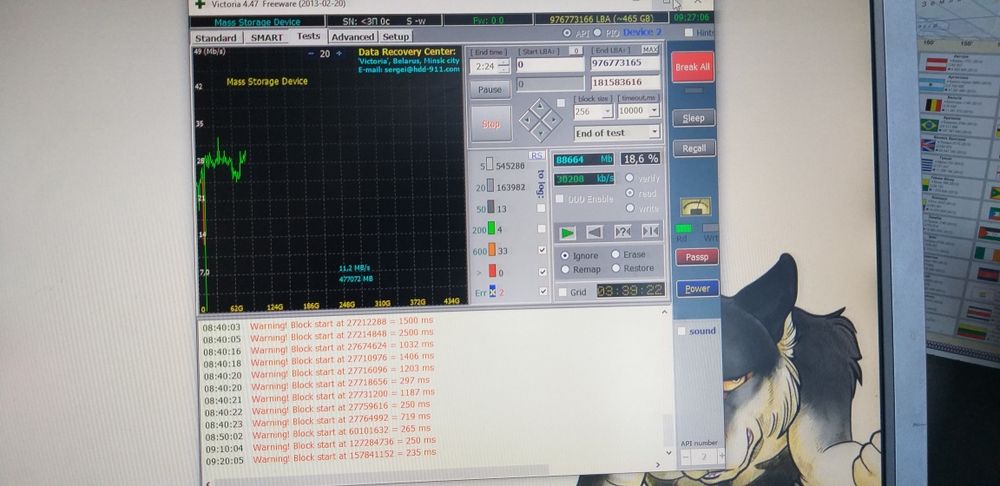The width and height of the screenshot is (1000, 486).
Task: Click the Sleep button
Action: (693, 118)
